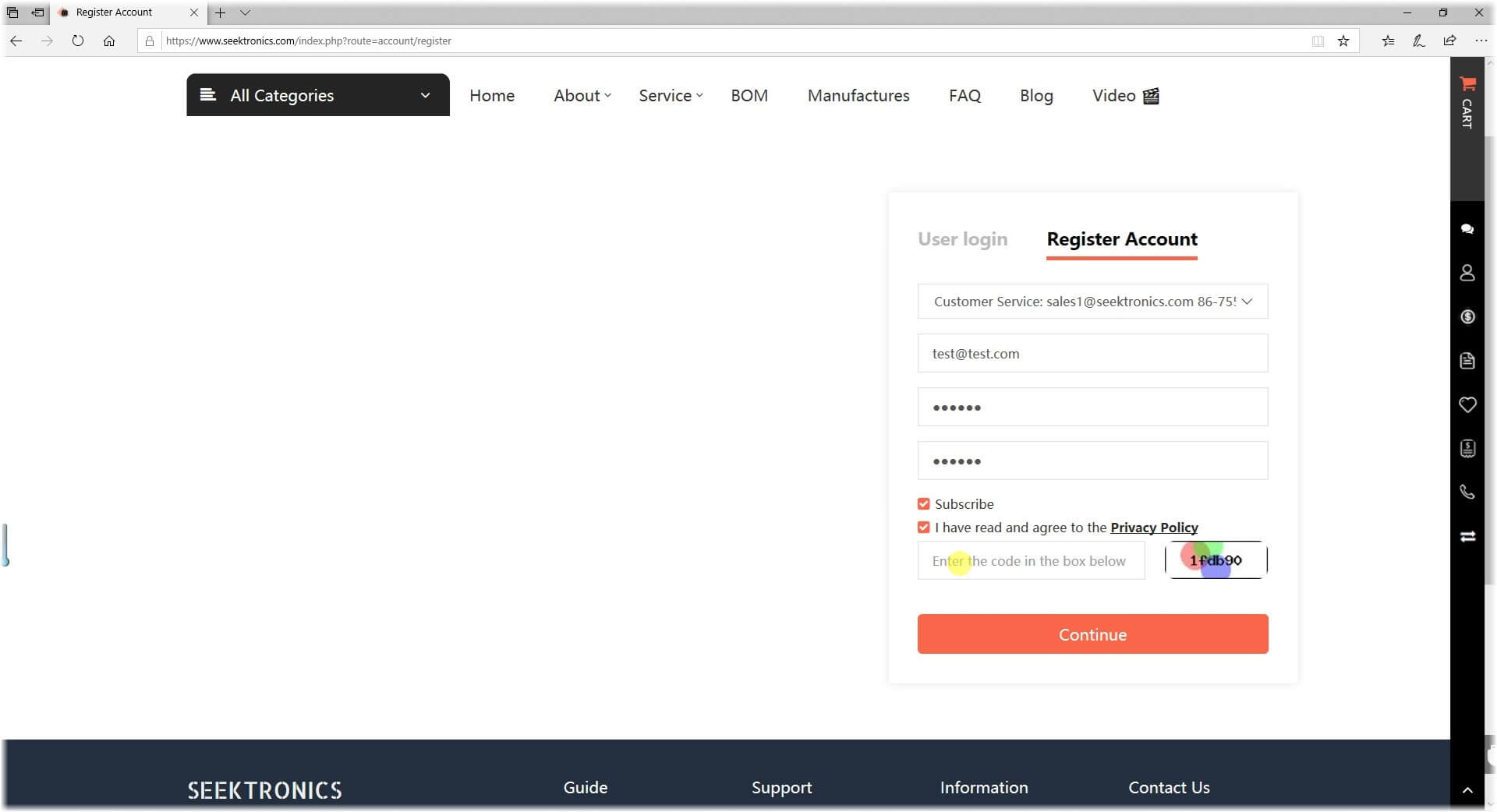
Task: Go to the browser home page icon
Action: [x=109, y=41]
